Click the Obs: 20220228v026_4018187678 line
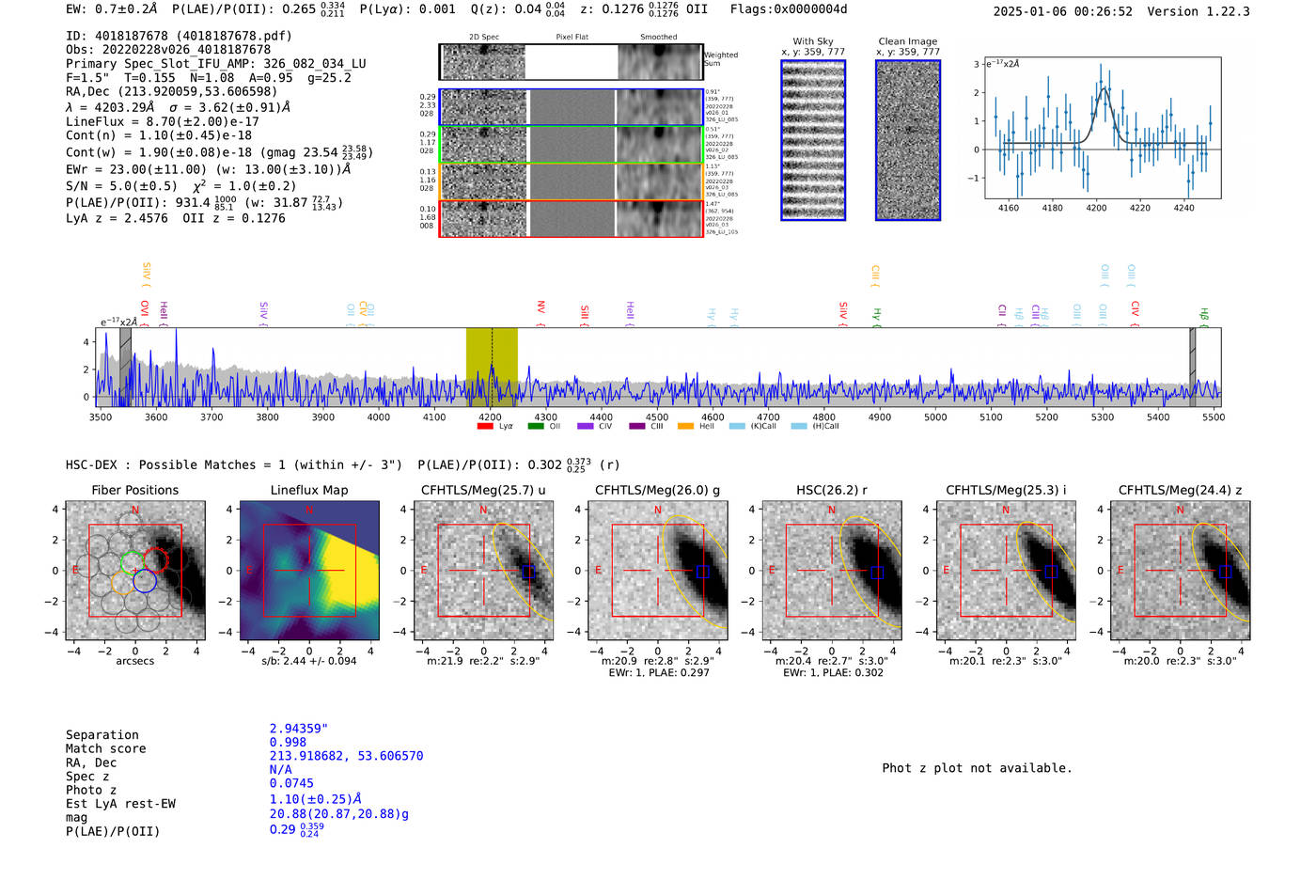The height and width of the screenshot is (896, 1316). (x=168, y=50)
